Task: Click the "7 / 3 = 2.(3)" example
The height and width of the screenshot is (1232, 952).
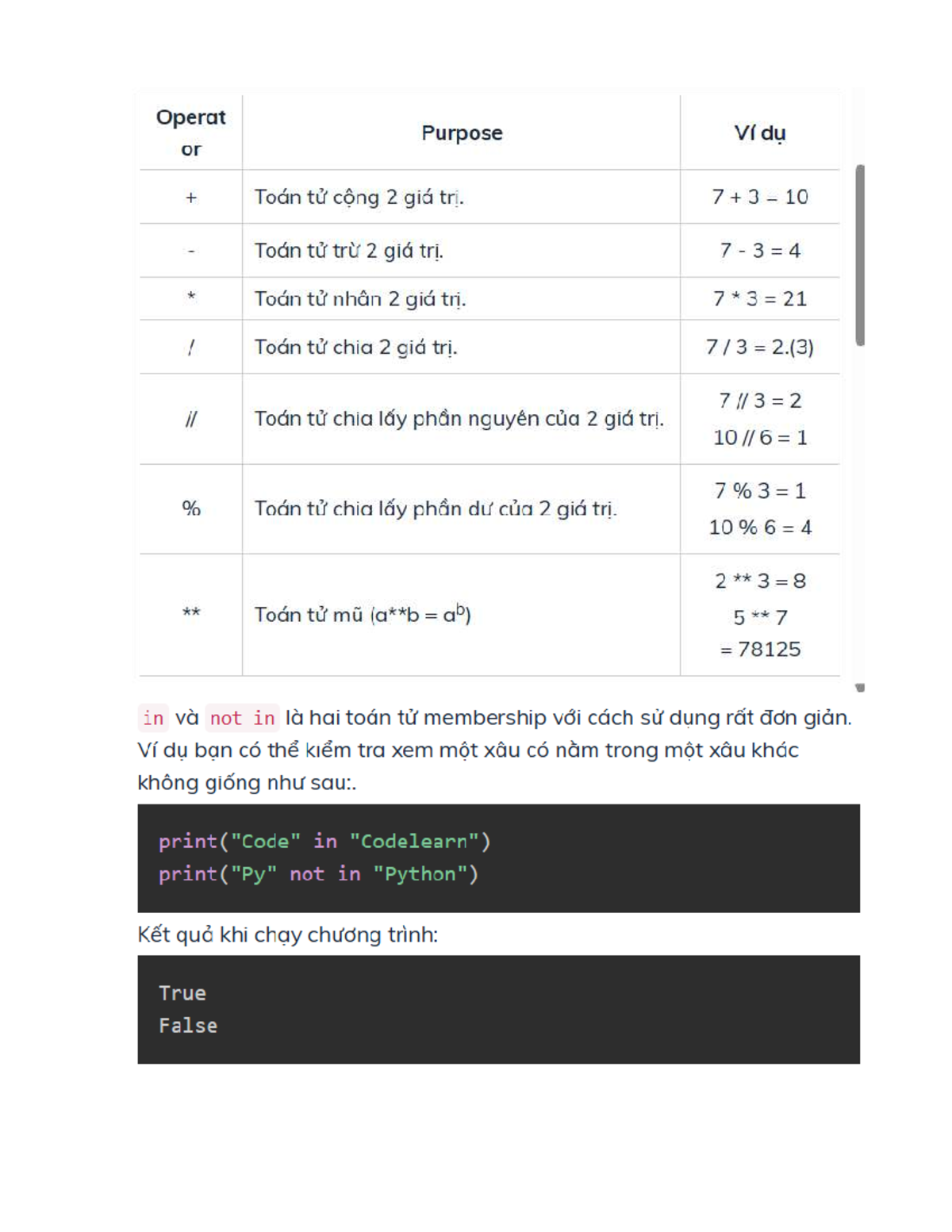Action: point(759,347)
